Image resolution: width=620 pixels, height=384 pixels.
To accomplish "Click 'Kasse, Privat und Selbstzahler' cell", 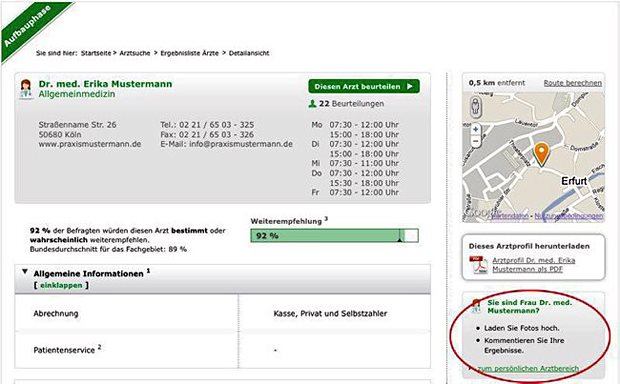I will pos(330,314).
